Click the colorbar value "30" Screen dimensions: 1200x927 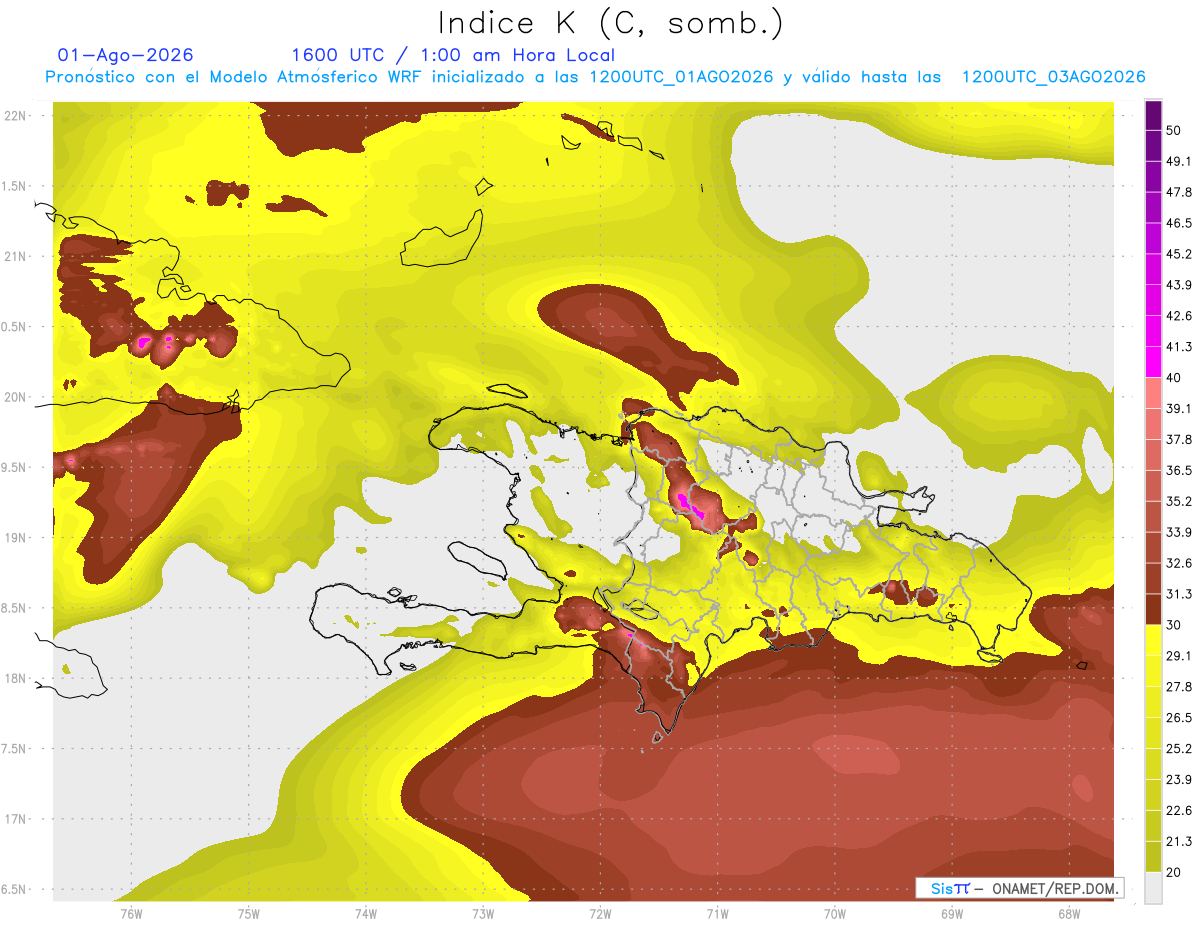pos(1175,625)
